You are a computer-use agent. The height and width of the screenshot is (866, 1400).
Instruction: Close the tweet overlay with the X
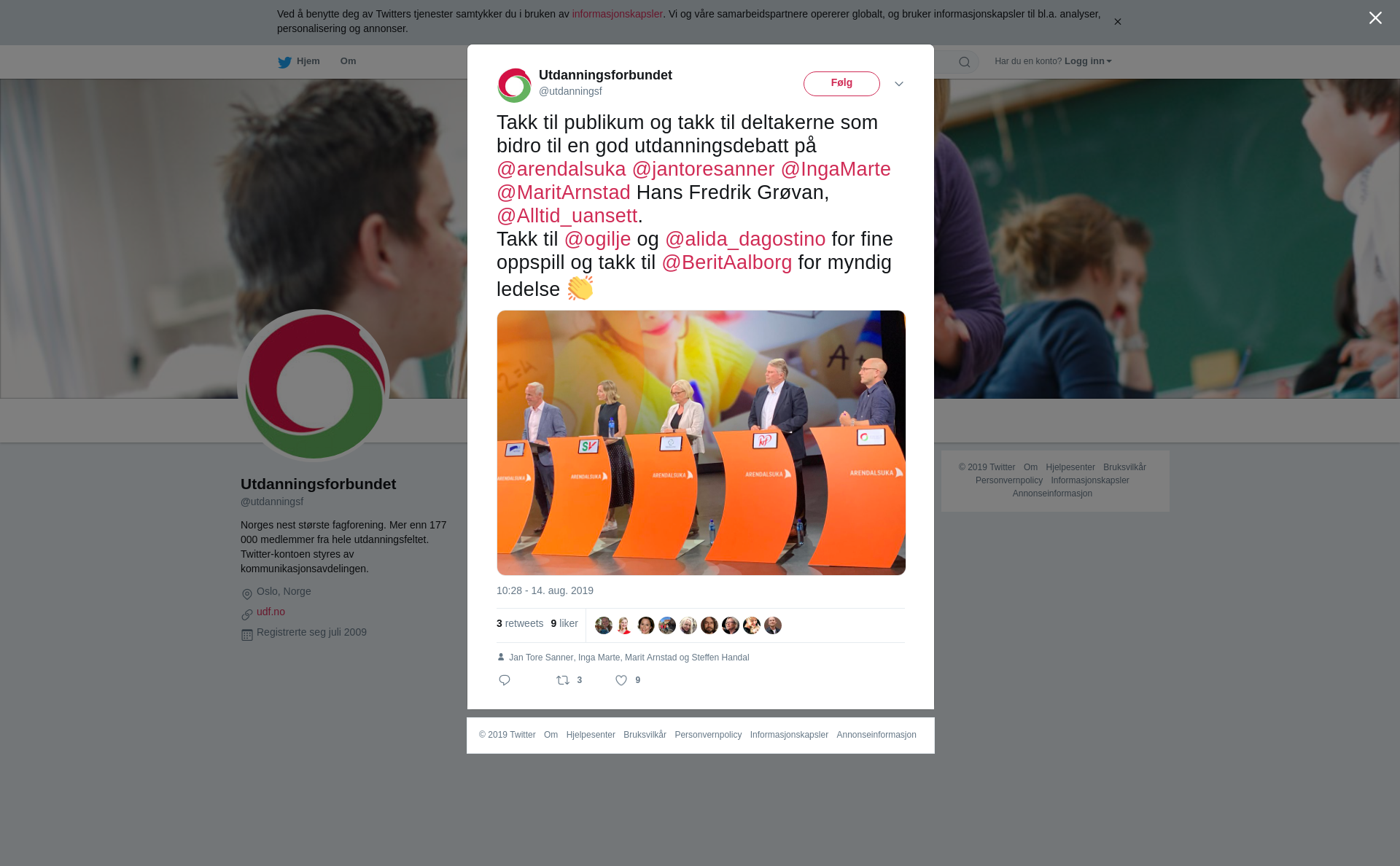pyautogui.click(x=1375, y=18)
